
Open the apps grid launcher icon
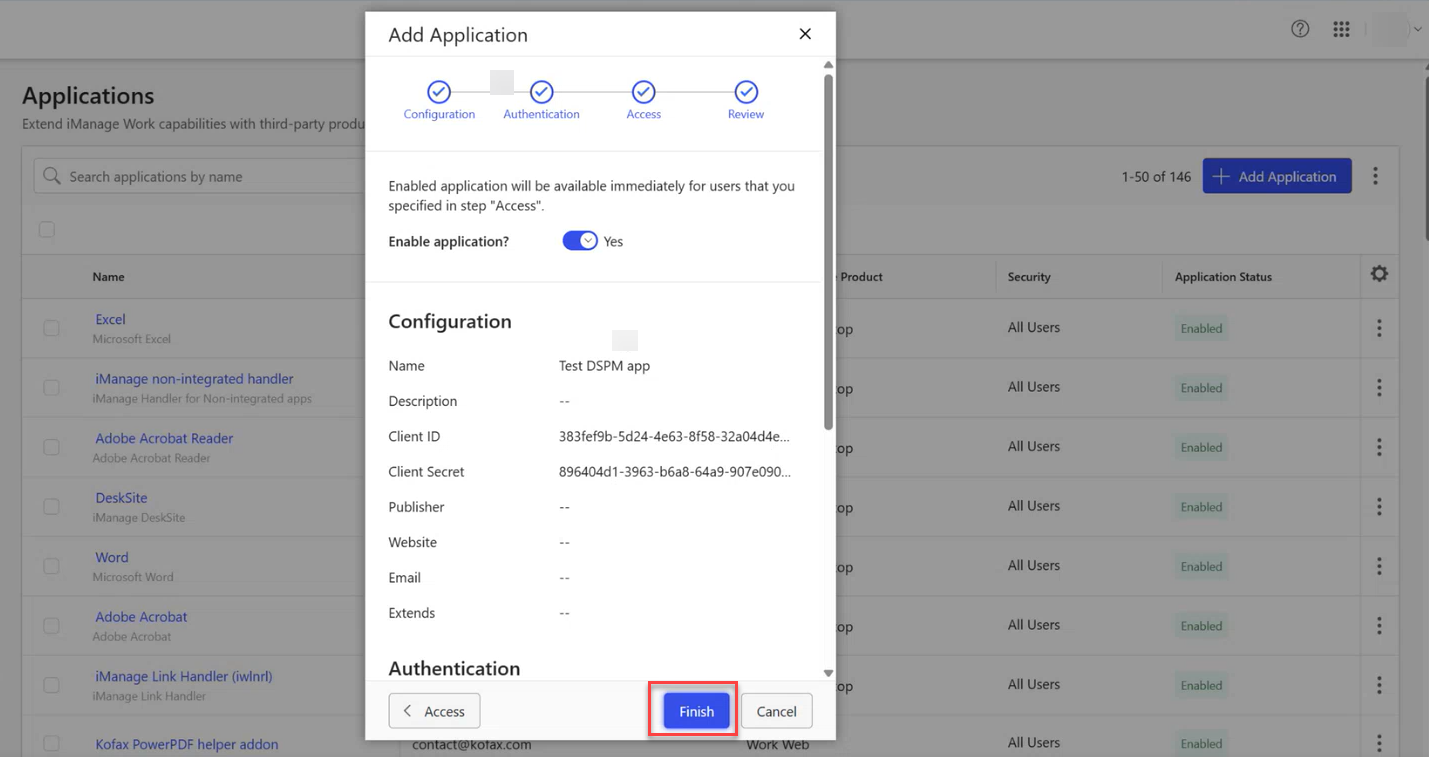click(x=1342, y=29)
